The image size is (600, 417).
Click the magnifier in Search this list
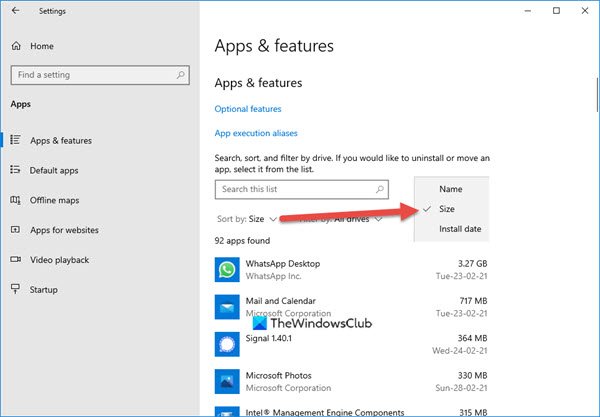pos(380,189)
